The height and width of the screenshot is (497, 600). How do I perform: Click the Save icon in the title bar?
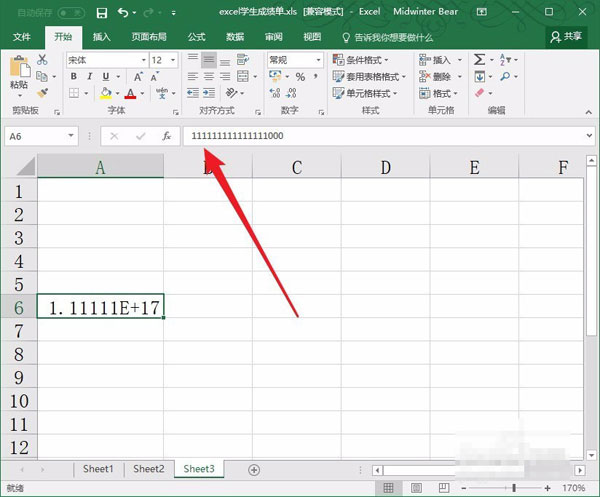(101, 12)
